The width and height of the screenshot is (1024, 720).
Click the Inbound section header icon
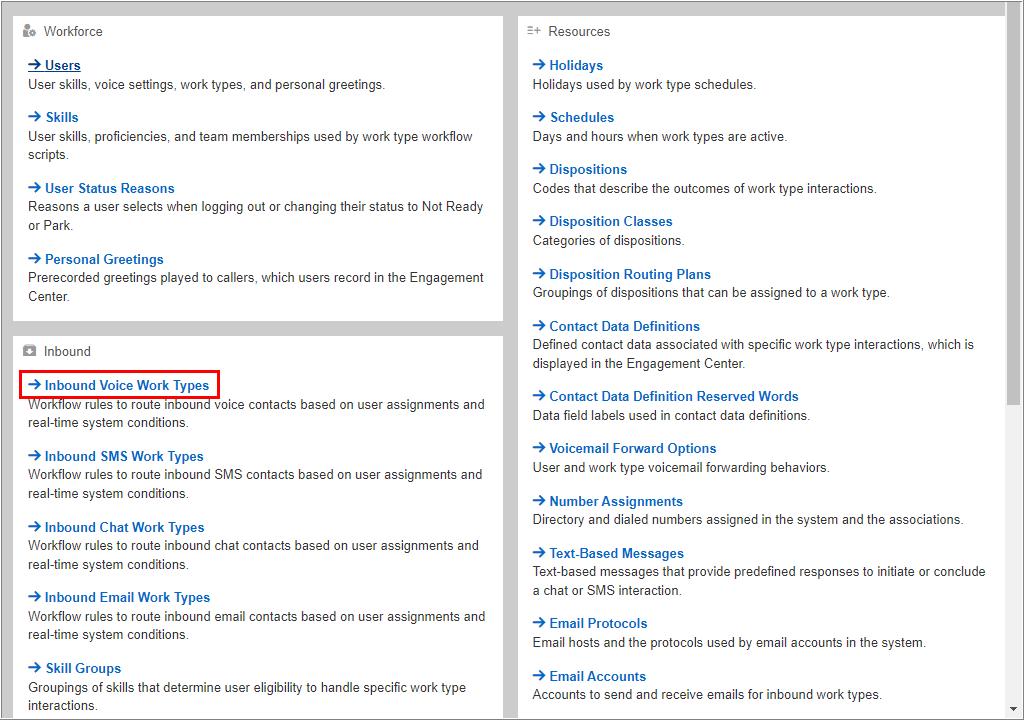(30, 351)
